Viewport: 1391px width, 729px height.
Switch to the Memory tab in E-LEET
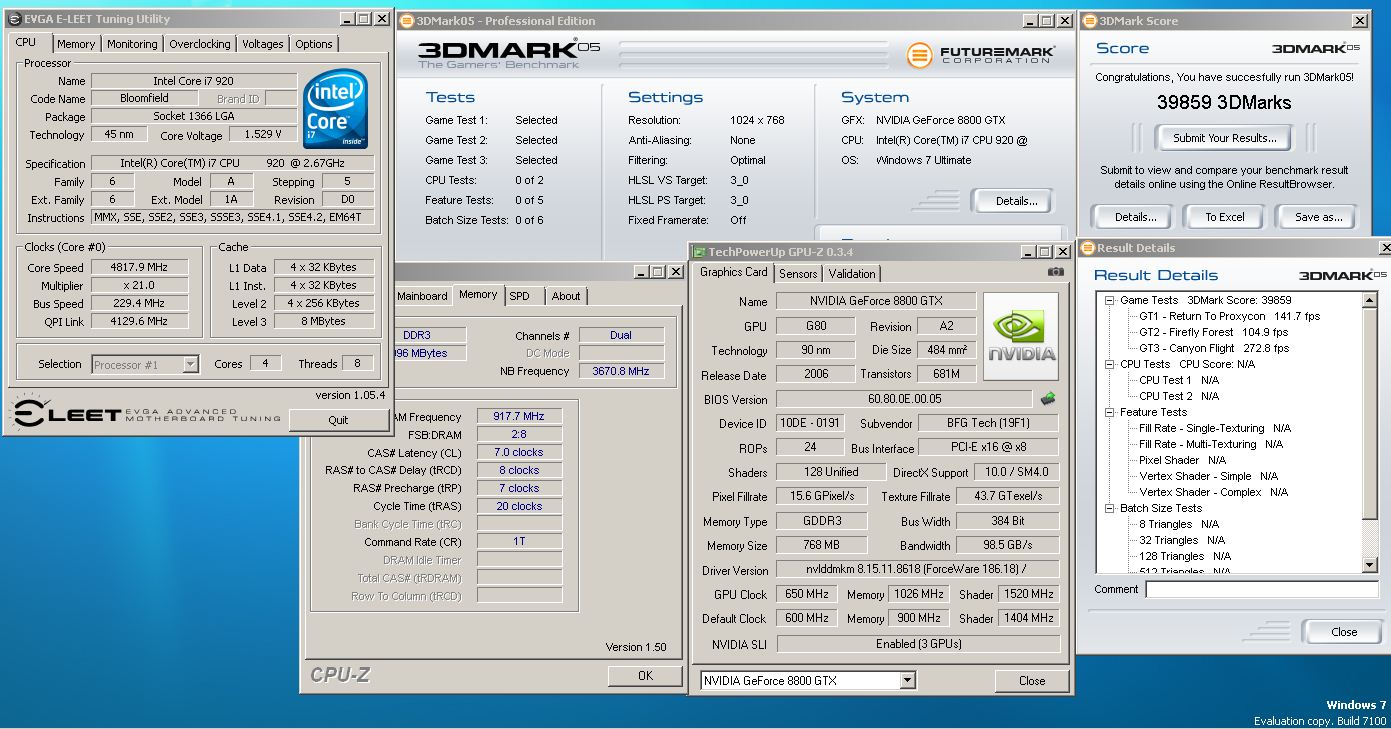pyautogui.click(x=76, y=44)
